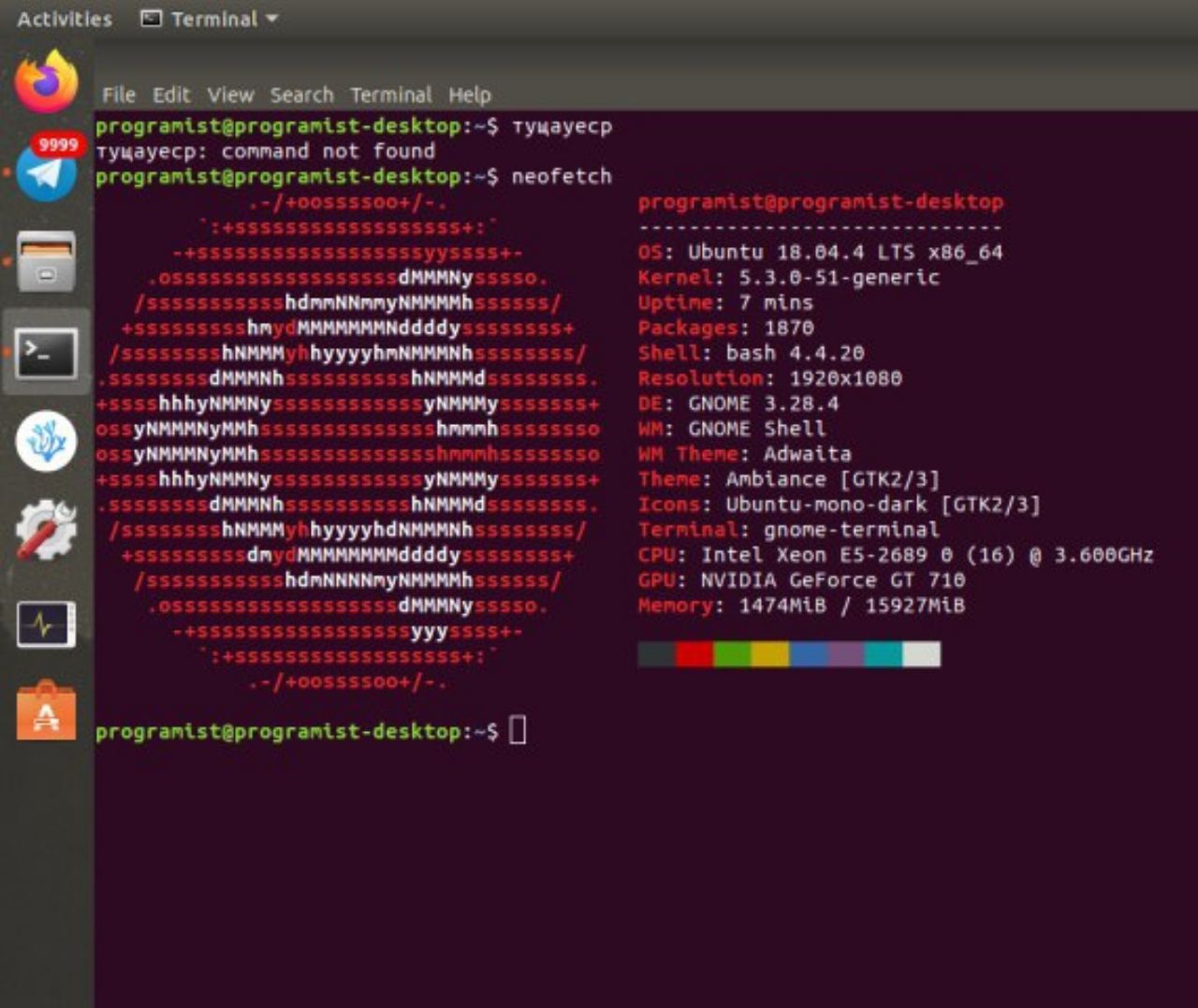1198x1008 pixels.
Task: Click the 'Terminal: gnome-terminal' line
Action: [x=788, y=530]
